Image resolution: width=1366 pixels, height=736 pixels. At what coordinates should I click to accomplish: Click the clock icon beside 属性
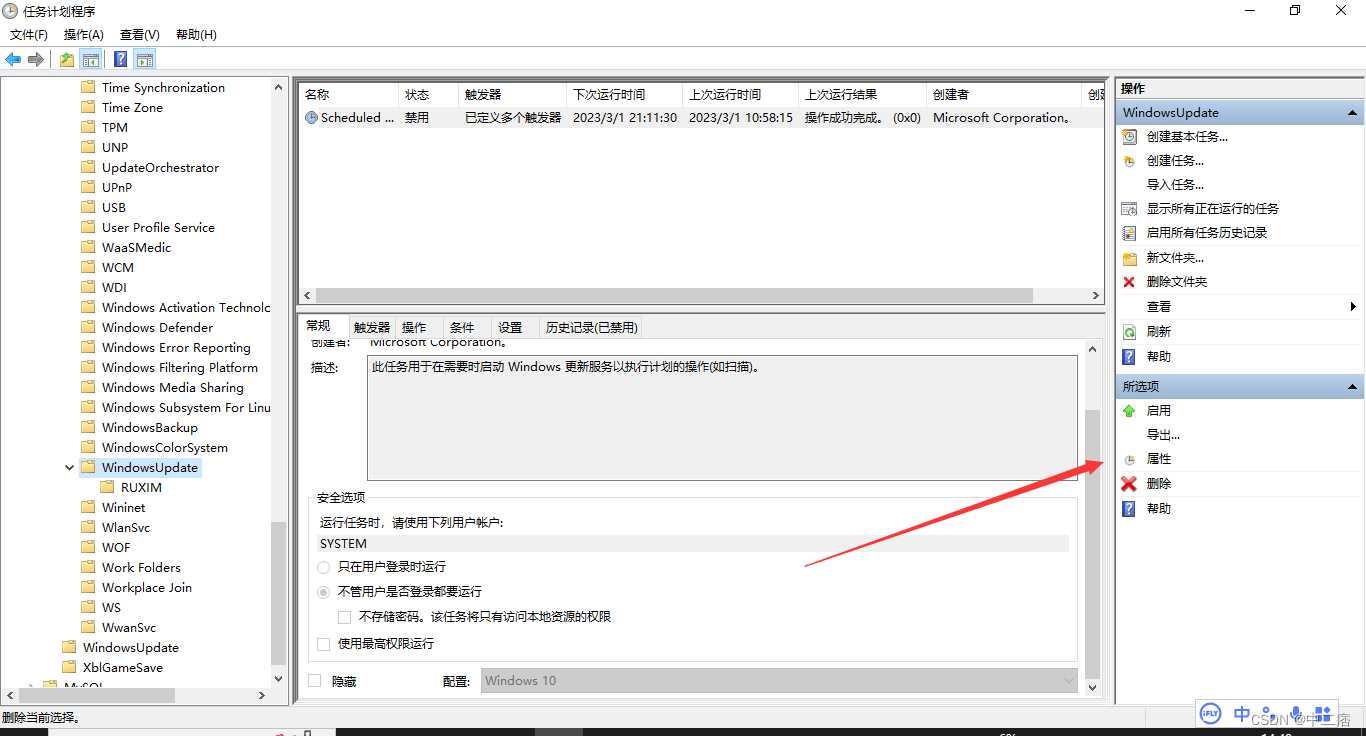click(x=1129, y=460)
